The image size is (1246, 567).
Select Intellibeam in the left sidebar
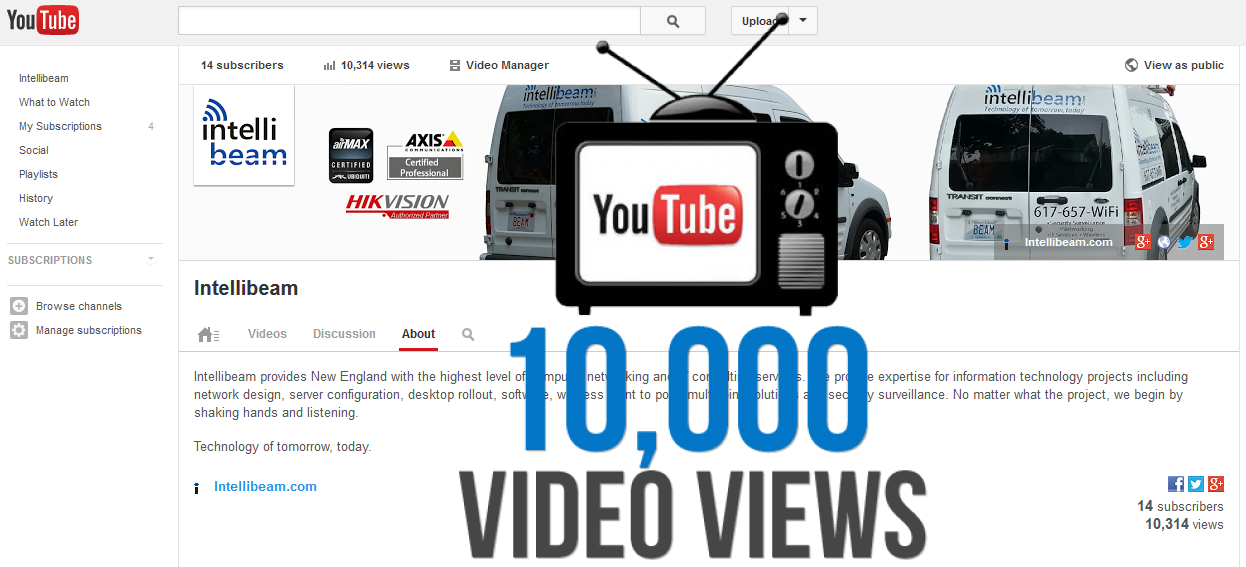click(44, 78)
